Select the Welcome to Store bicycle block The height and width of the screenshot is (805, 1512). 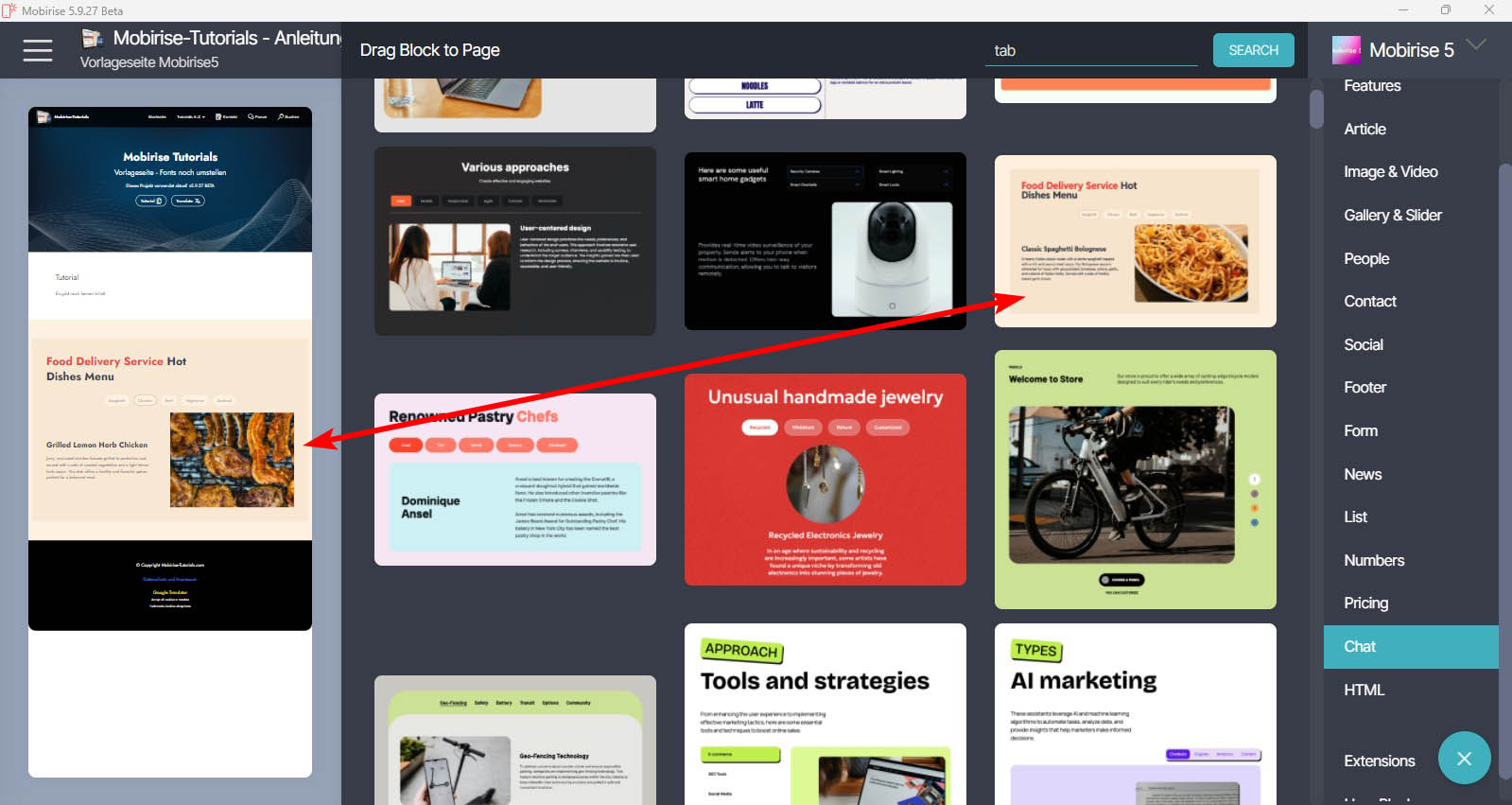click(x=1135, y=480)
